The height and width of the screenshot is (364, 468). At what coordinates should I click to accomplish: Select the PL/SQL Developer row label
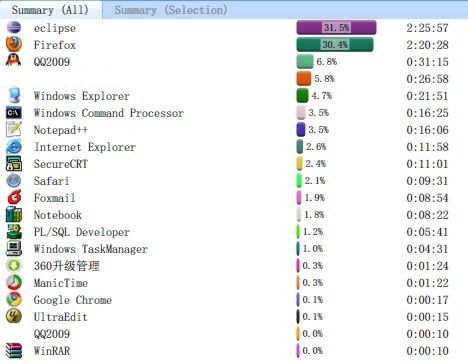[x=82, y=232]
